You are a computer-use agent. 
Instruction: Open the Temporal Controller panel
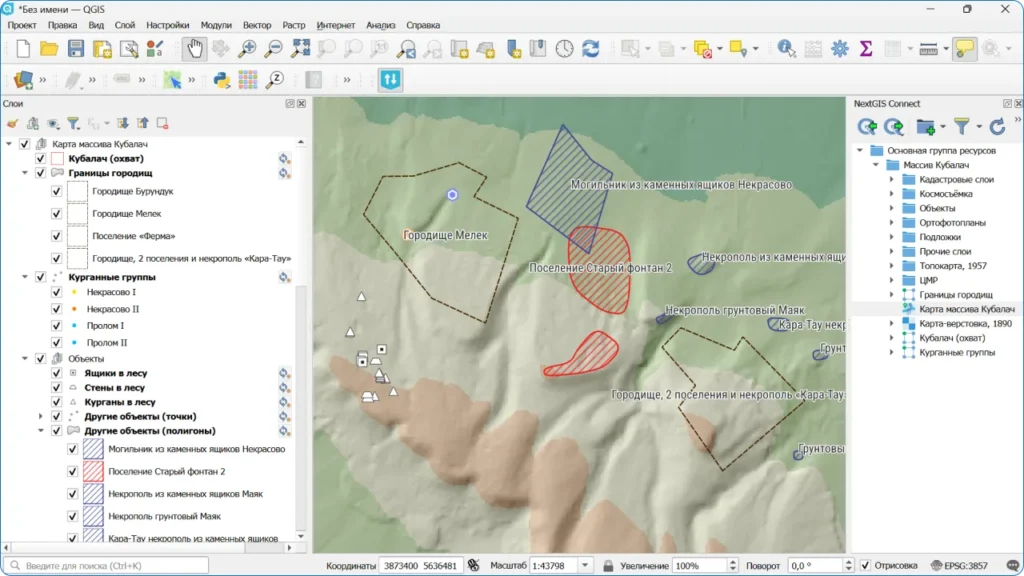[x=562, y=46]
